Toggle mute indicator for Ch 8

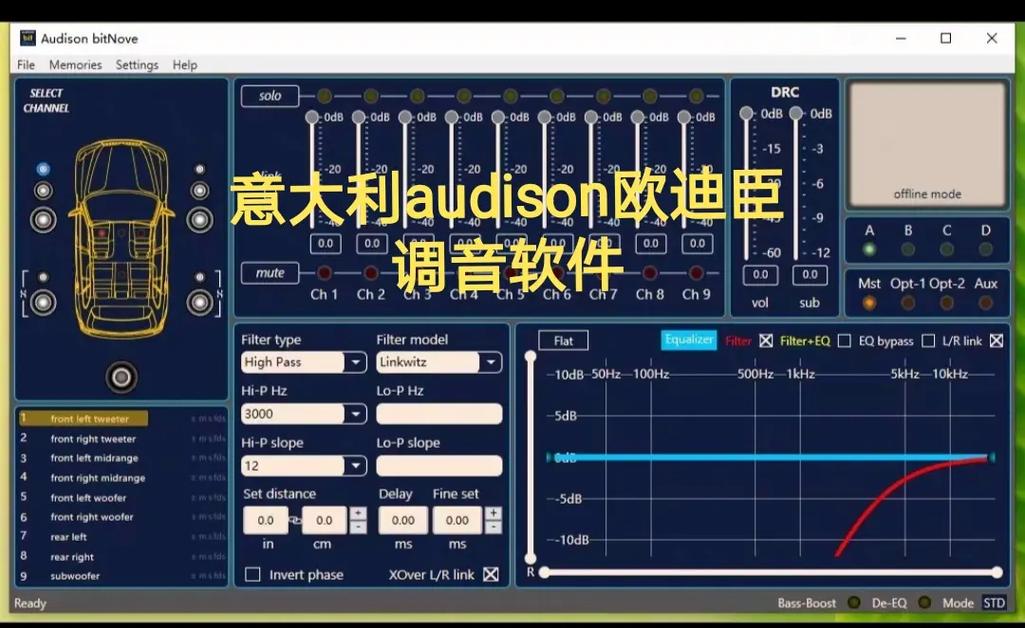(650, 273)
